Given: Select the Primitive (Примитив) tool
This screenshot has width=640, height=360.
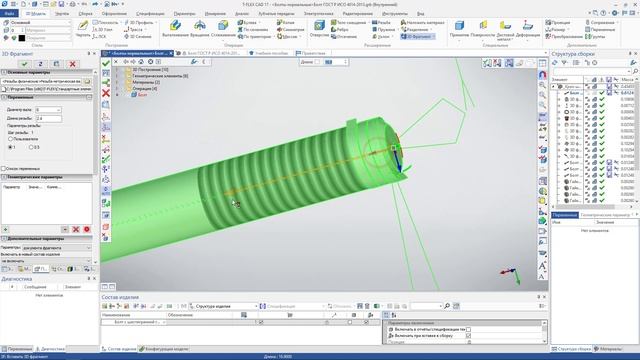Looking at the screenshot, I should [x=459, y=28].
